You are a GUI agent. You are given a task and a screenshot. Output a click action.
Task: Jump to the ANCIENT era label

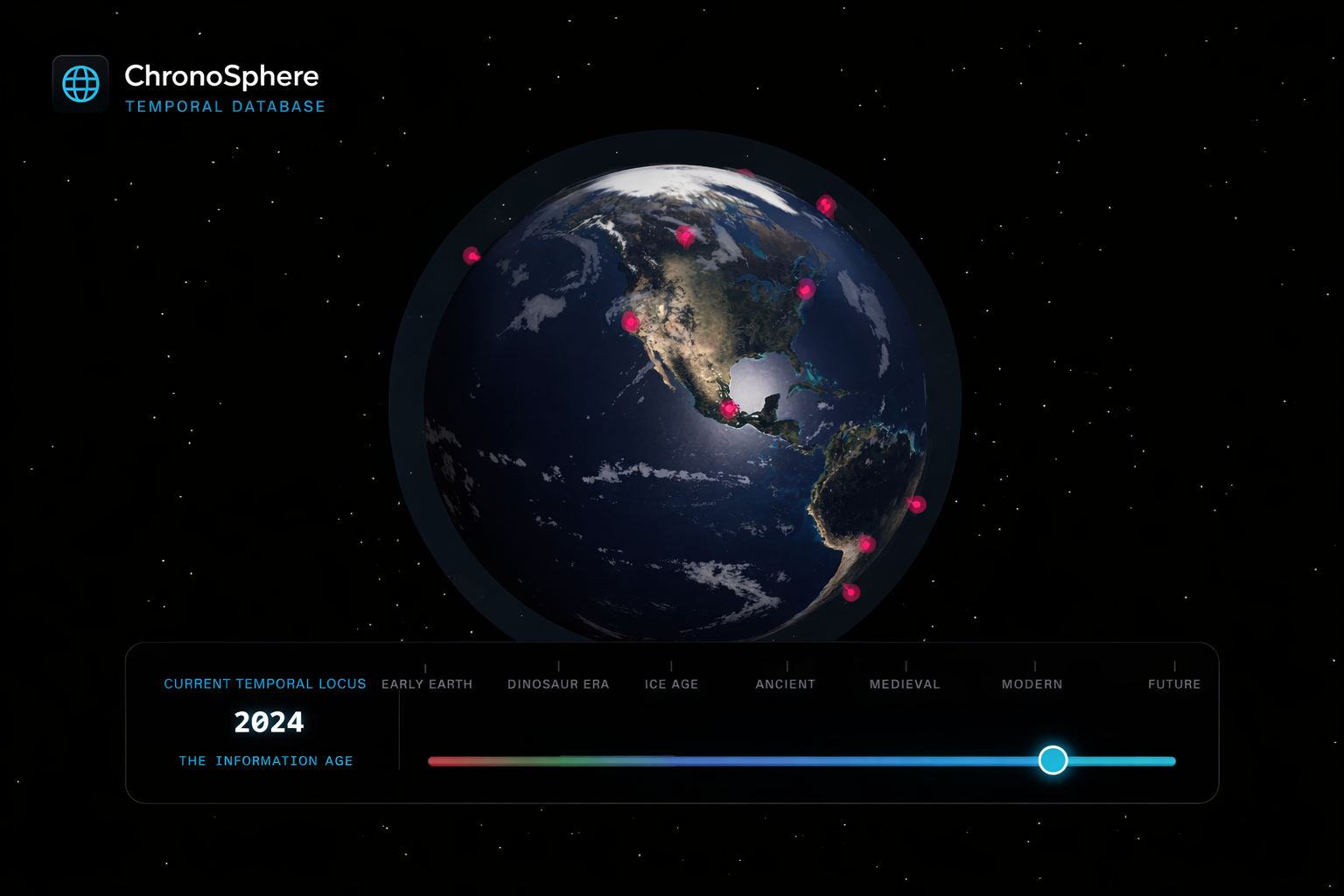tap(786, 684)
